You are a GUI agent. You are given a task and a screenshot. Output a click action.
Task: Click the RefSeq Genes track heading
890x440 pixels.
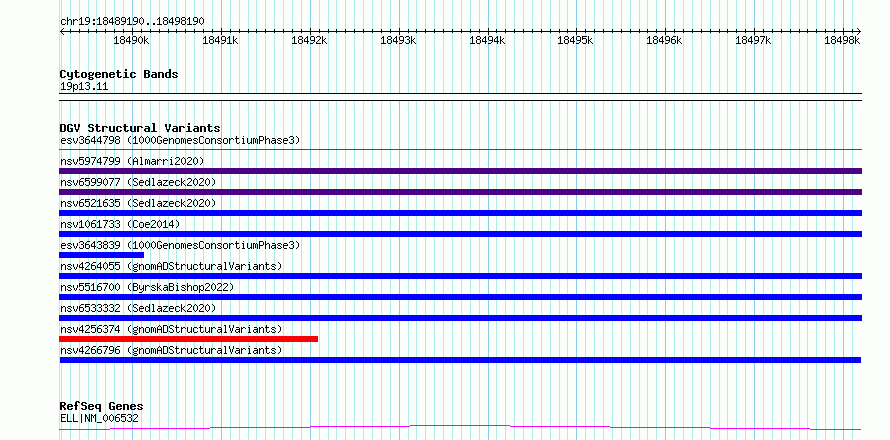click(101, 407)
